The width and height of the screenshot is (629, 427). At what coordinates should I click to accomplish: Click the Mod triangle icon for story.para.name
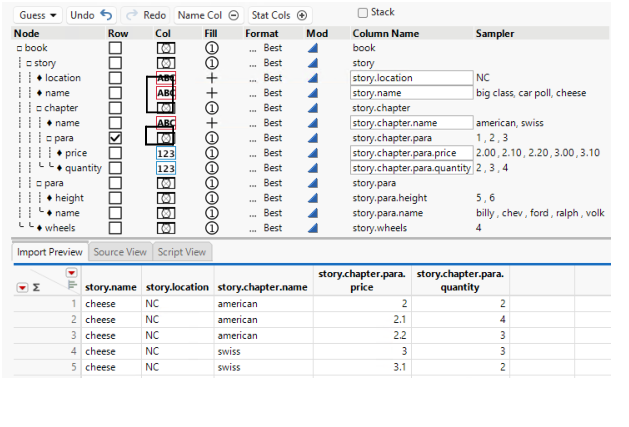313,213
